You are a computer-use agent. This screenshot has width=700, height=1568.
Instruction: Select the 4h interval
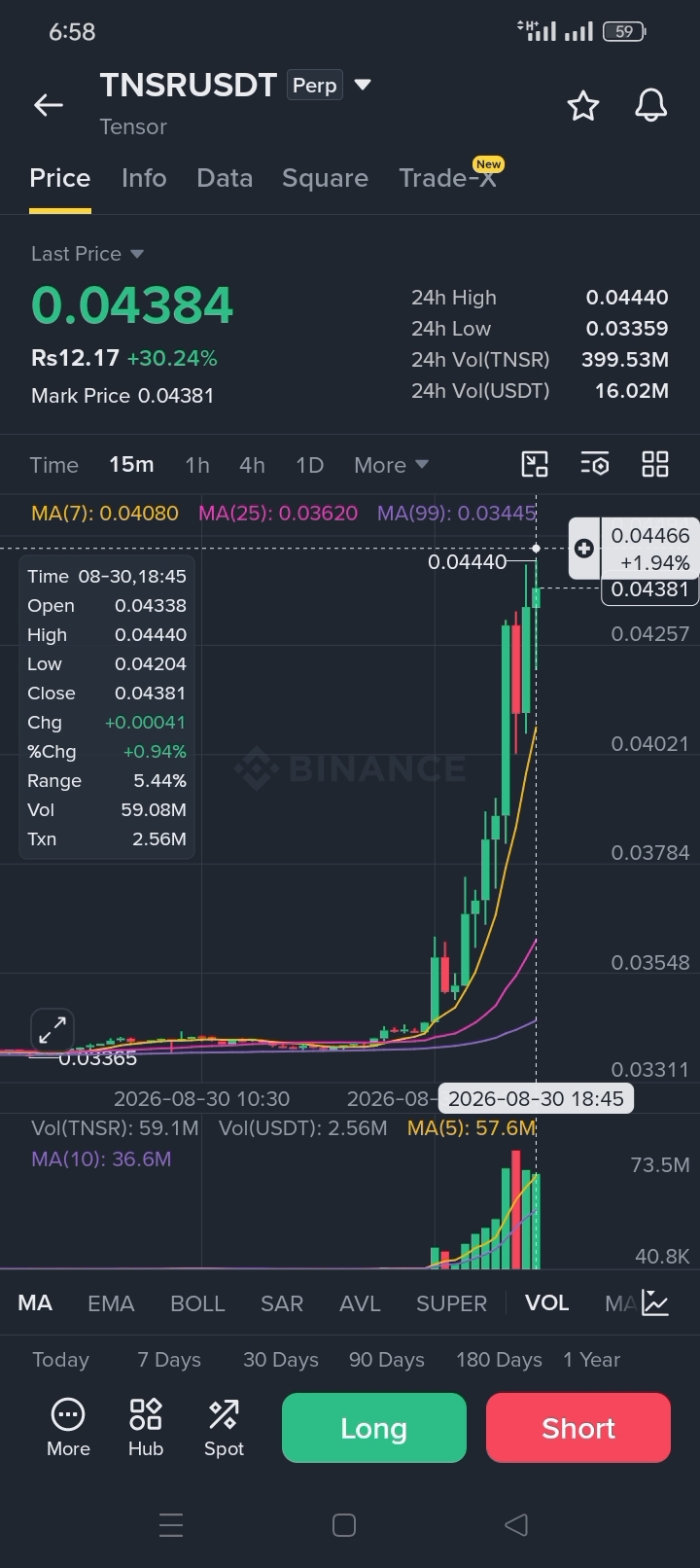[252, 465]
